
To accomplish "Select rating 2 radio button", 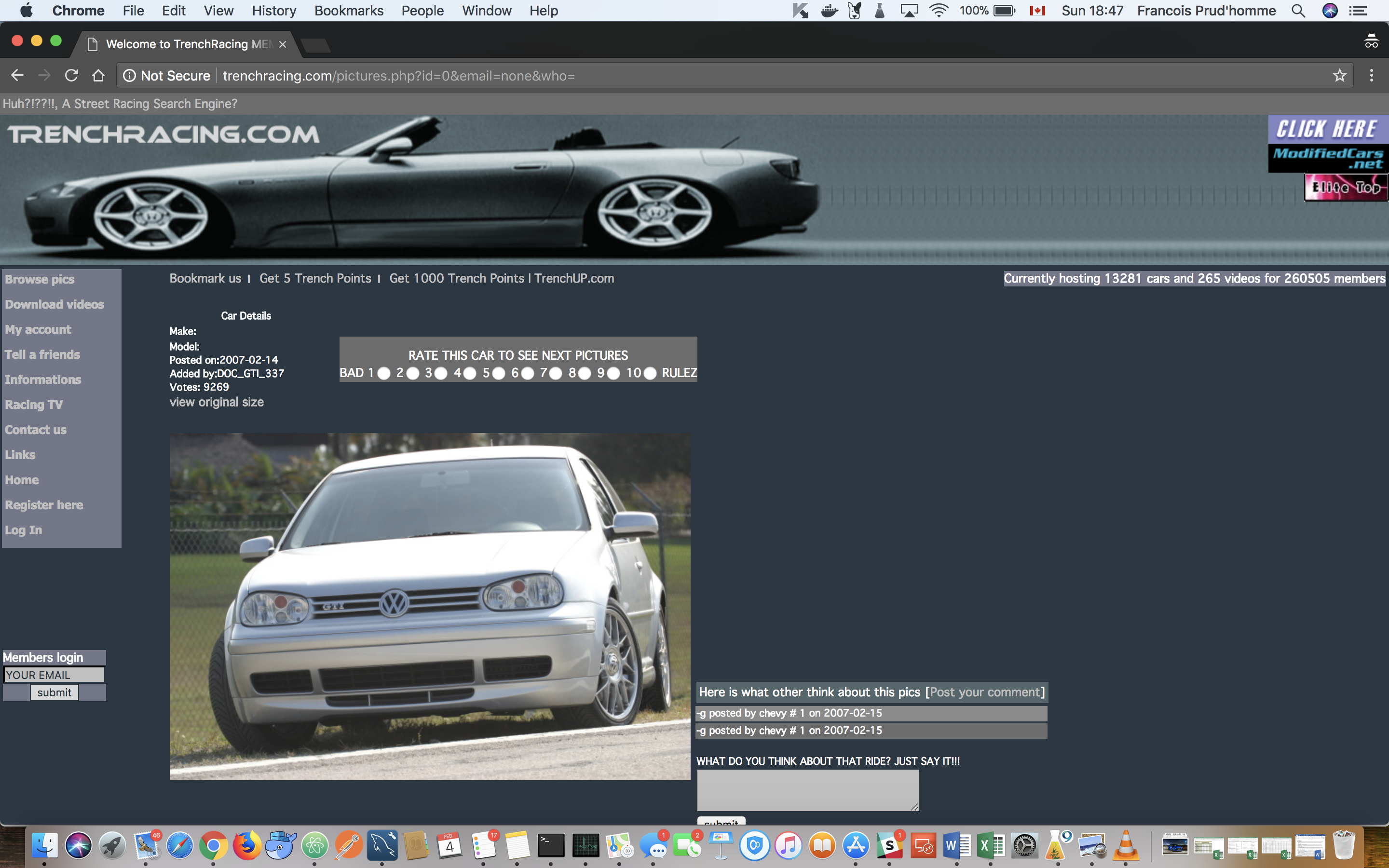I will (x=413, y=373).
